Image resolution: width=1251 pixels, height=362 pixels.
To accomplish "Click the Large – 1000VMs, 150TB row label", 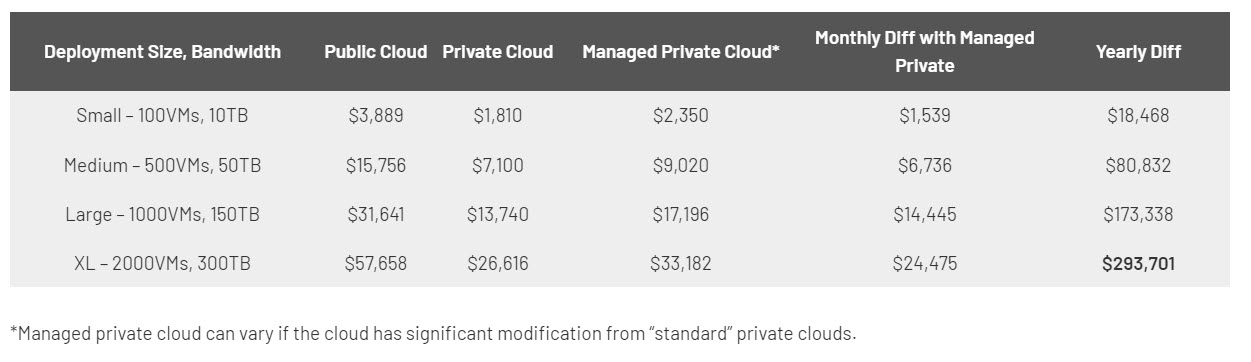I will pyautogui.click(x=162, y=214).
